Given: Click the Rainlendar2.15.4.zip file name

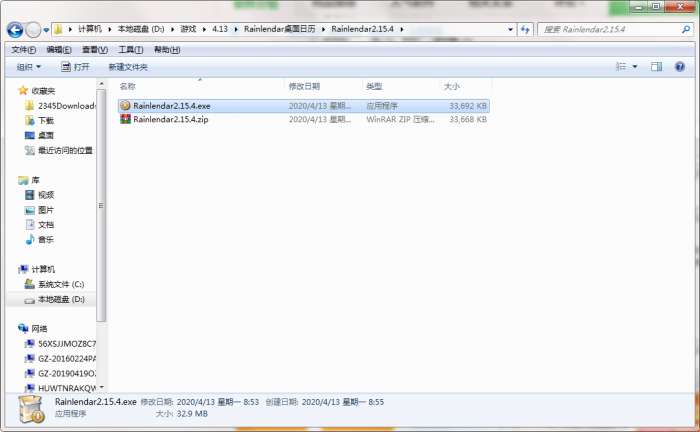Looking at the screenshot, I should click(x=171, y=119).
